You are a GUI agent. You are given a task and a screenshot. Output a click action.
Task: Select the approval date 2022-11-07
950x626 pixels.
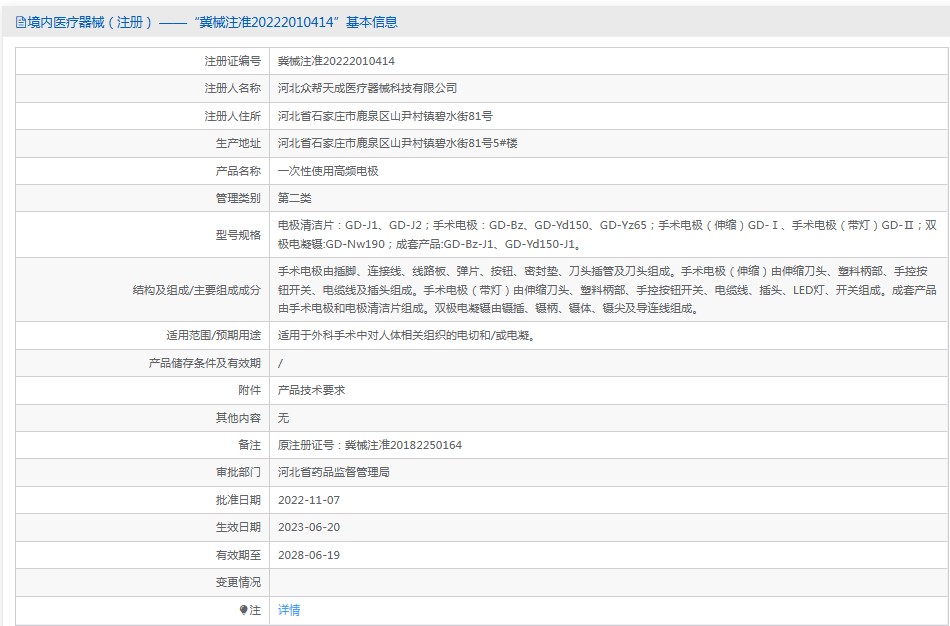pyautogui.click(x=309, y=499)
